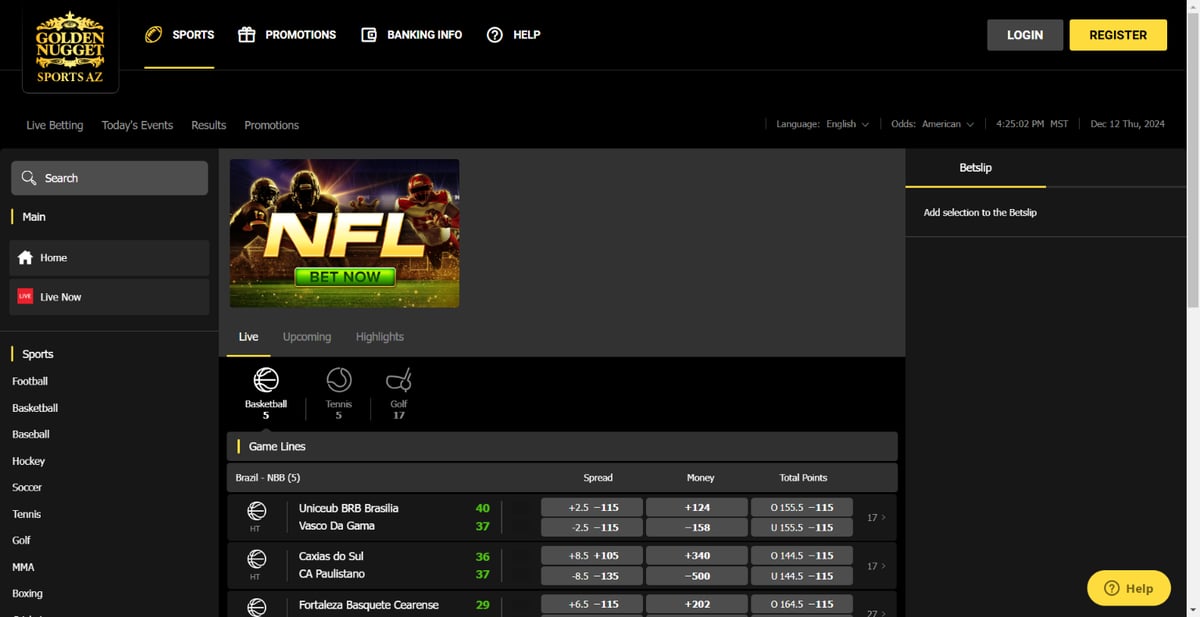Open the floating yellow Help widget
This screenshot has height=617, width=1200.
(1128, 588)
